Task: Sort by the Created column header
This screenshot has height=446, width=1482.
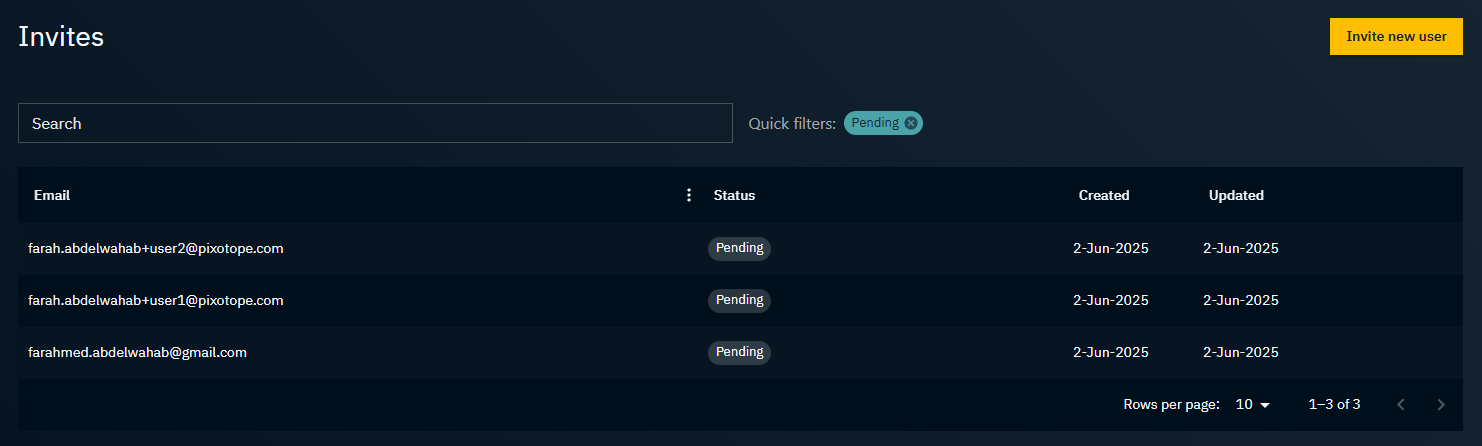Action: [1104, 195]
